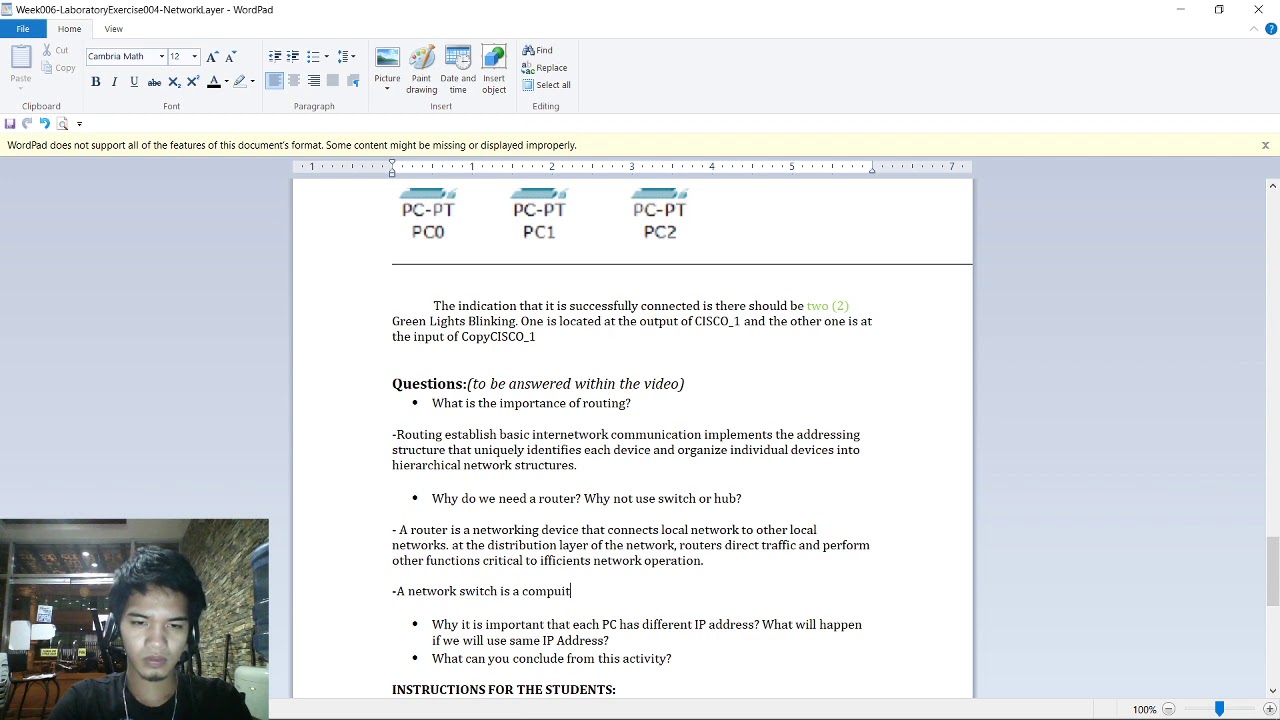Open the Cambria Math font family dropdown
The height and width of the screenshot is (720, 1280).
(x=161, y=56)
